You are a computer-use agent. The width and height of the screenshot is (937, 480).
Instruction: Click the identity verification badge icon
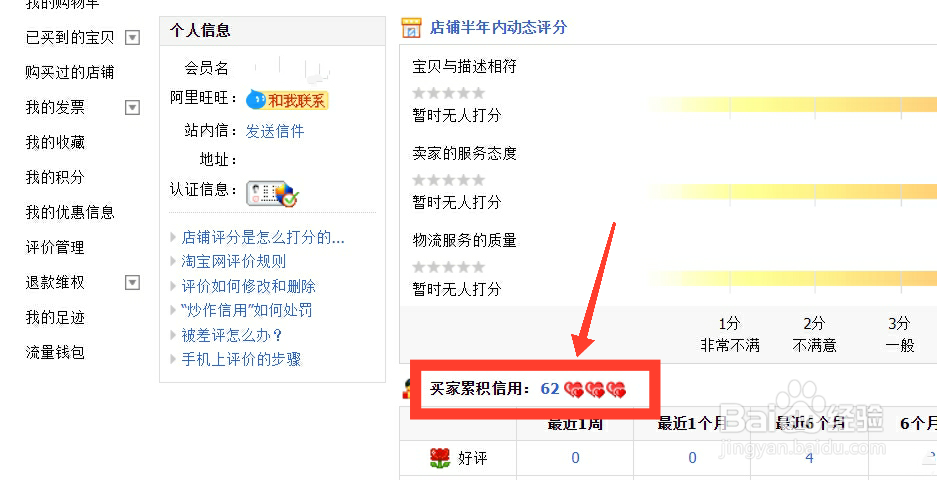(272, 194)
